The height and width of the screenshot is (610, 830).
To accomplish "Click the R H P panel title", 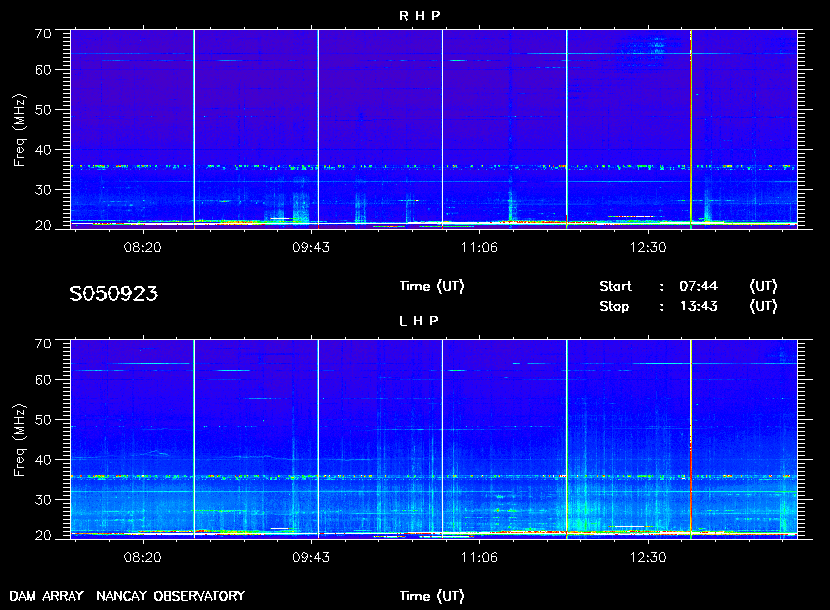I will (x=419, y=16).
